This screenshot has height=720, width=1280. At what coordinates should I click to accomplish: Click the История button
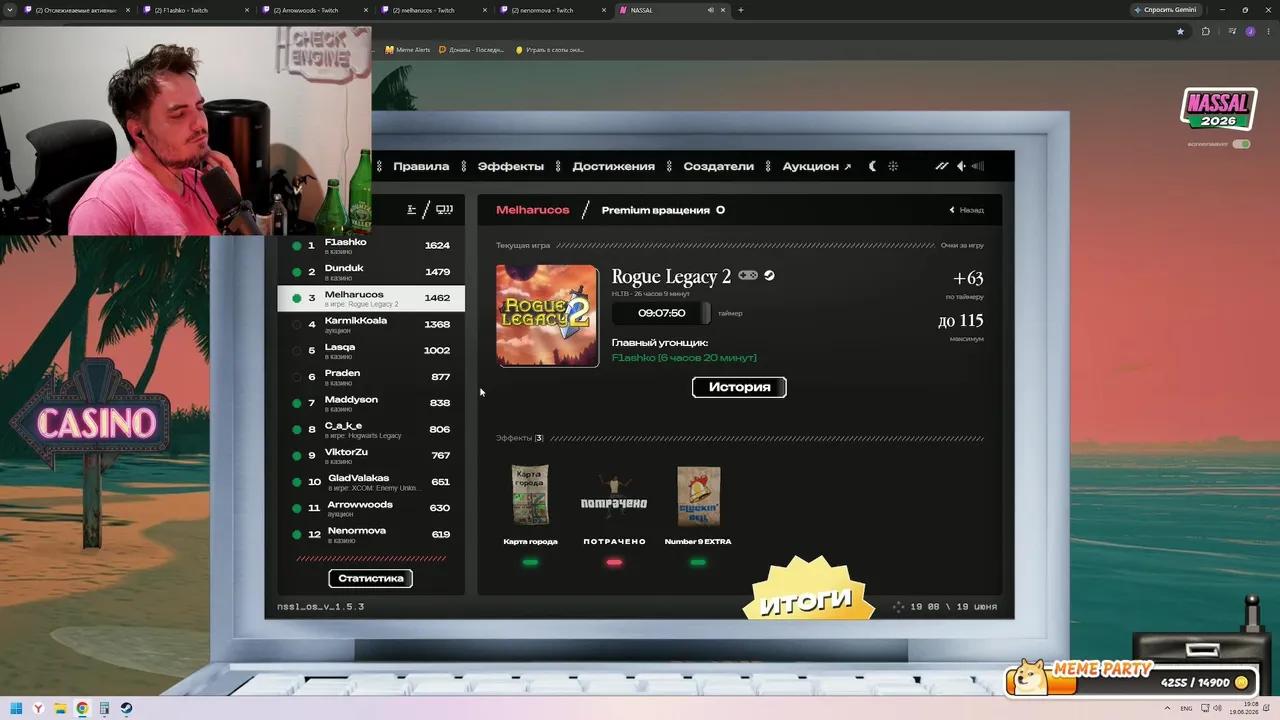[739, 387]
